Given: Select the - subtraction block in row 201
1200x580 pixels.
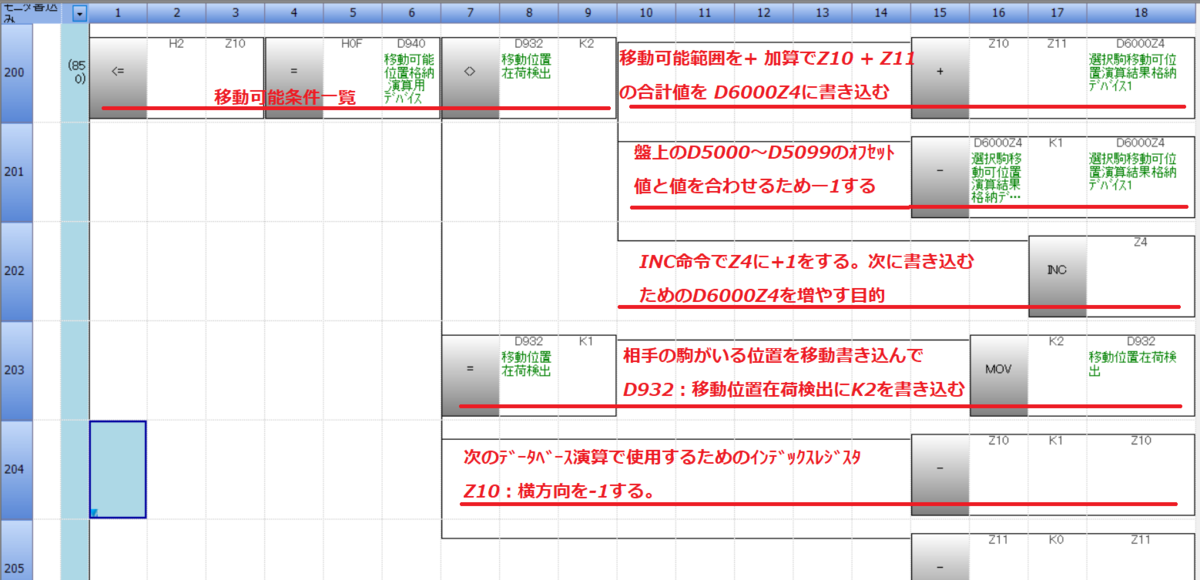Looking at the screenshot, I should coord(940,176).
